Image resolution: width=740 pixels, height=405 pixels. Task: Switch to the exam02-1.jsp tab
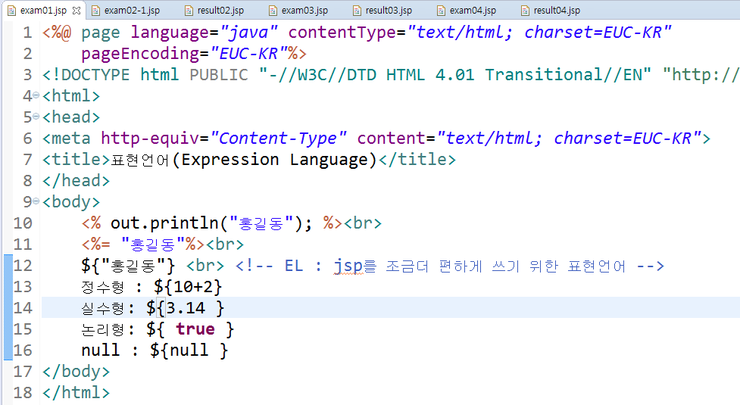[126, 10]
